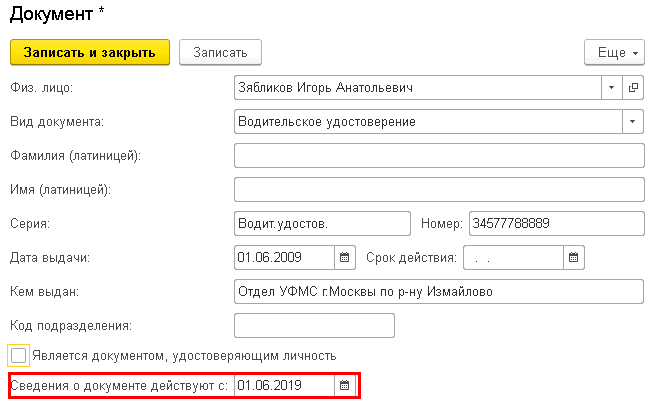Toggle Является документом, удостоверяющим личность checkbox
The image size is (652, 417).
pyautogui.click(x=18, y=355)
